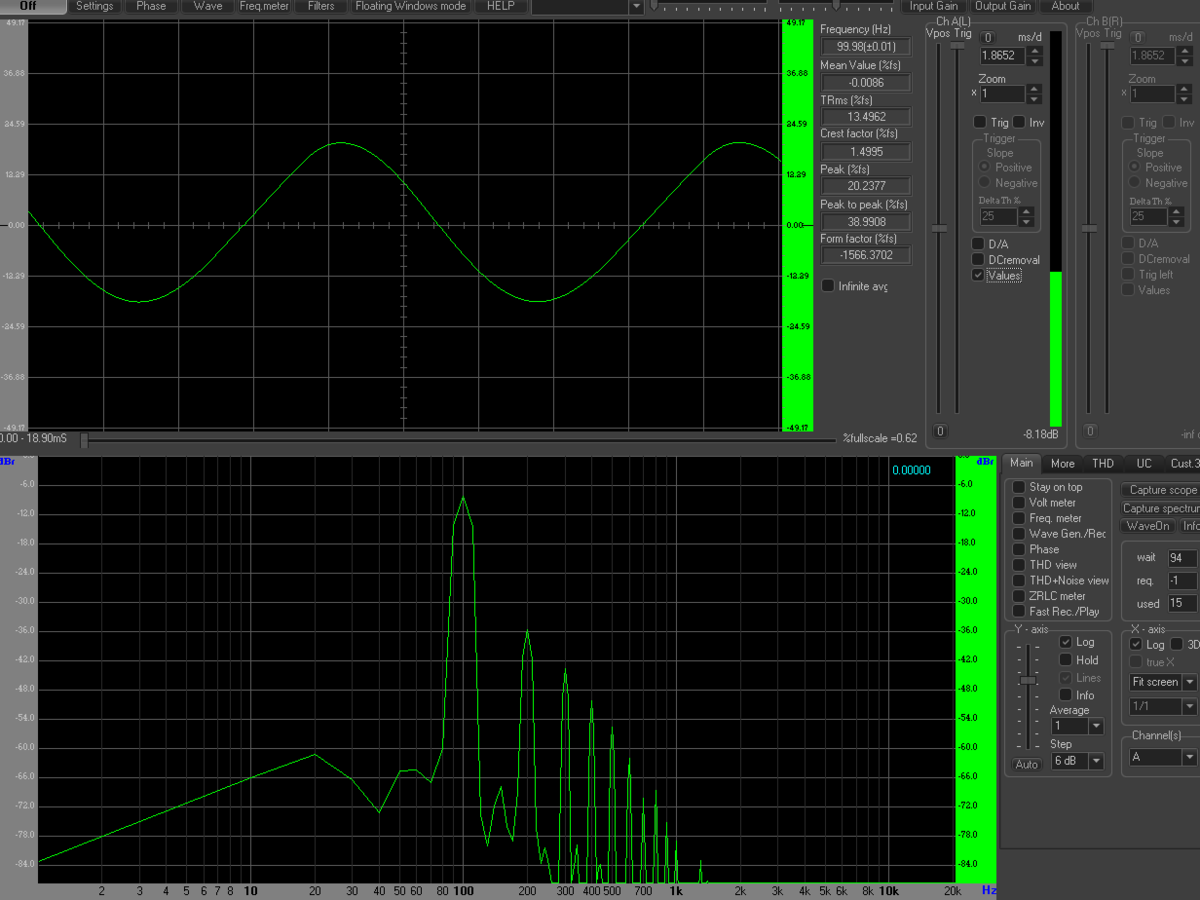This screenshot has height=900, width=1200.
Task: Enable the Y-axis Info checkbox
Action: (1066, 695)
